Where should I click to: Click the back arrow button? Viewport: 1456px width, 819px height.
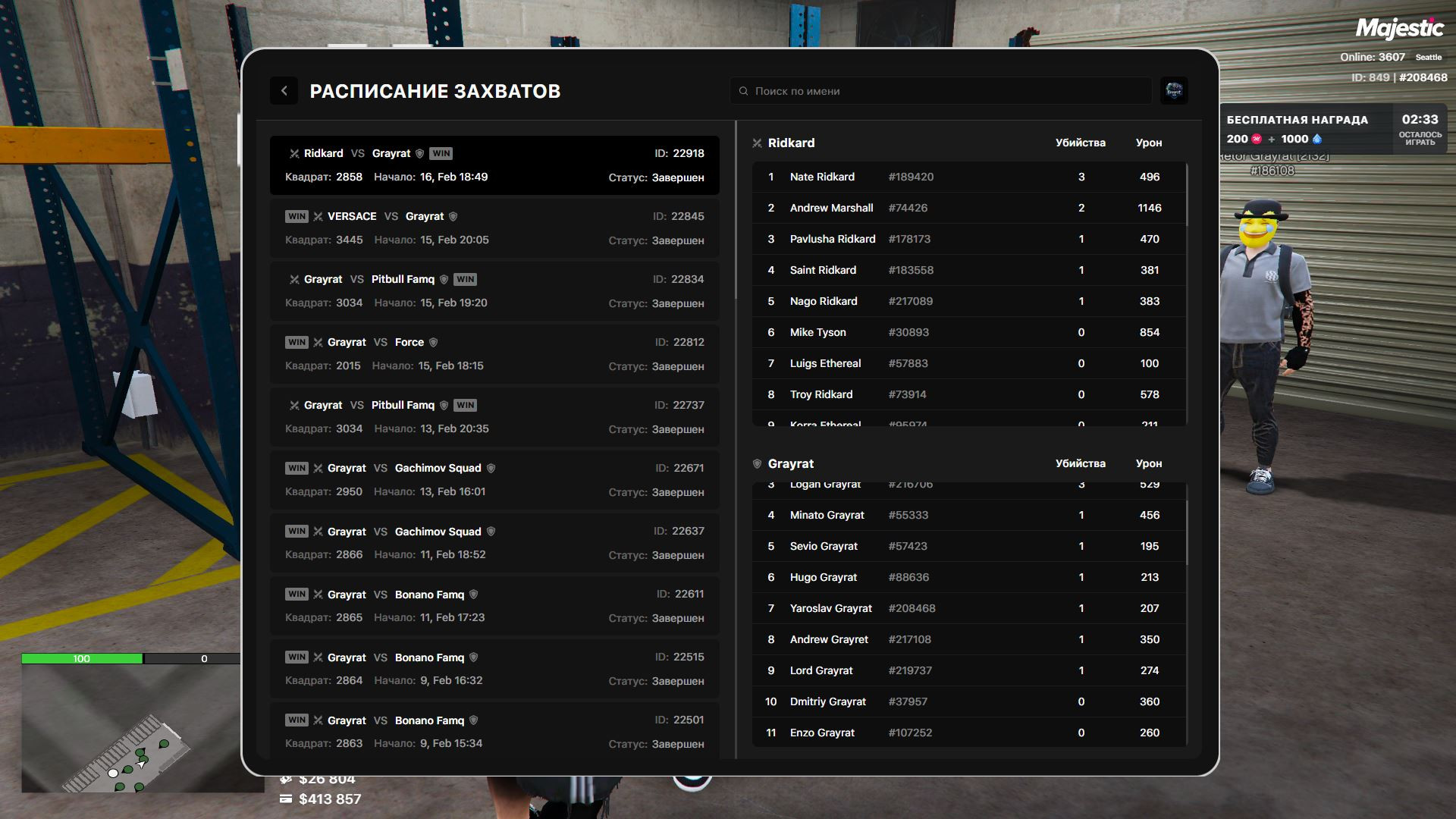coord(284,91)
